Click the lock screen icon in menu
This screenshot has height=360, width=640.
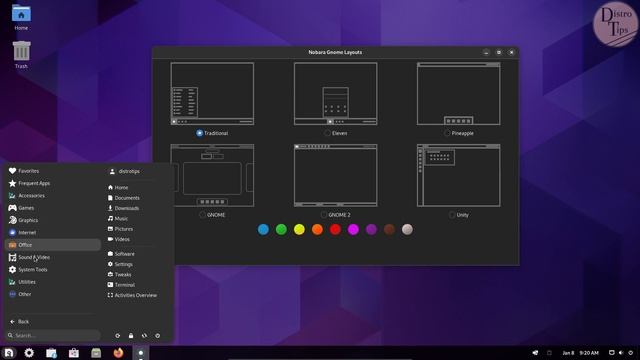(x=131, y=336)
